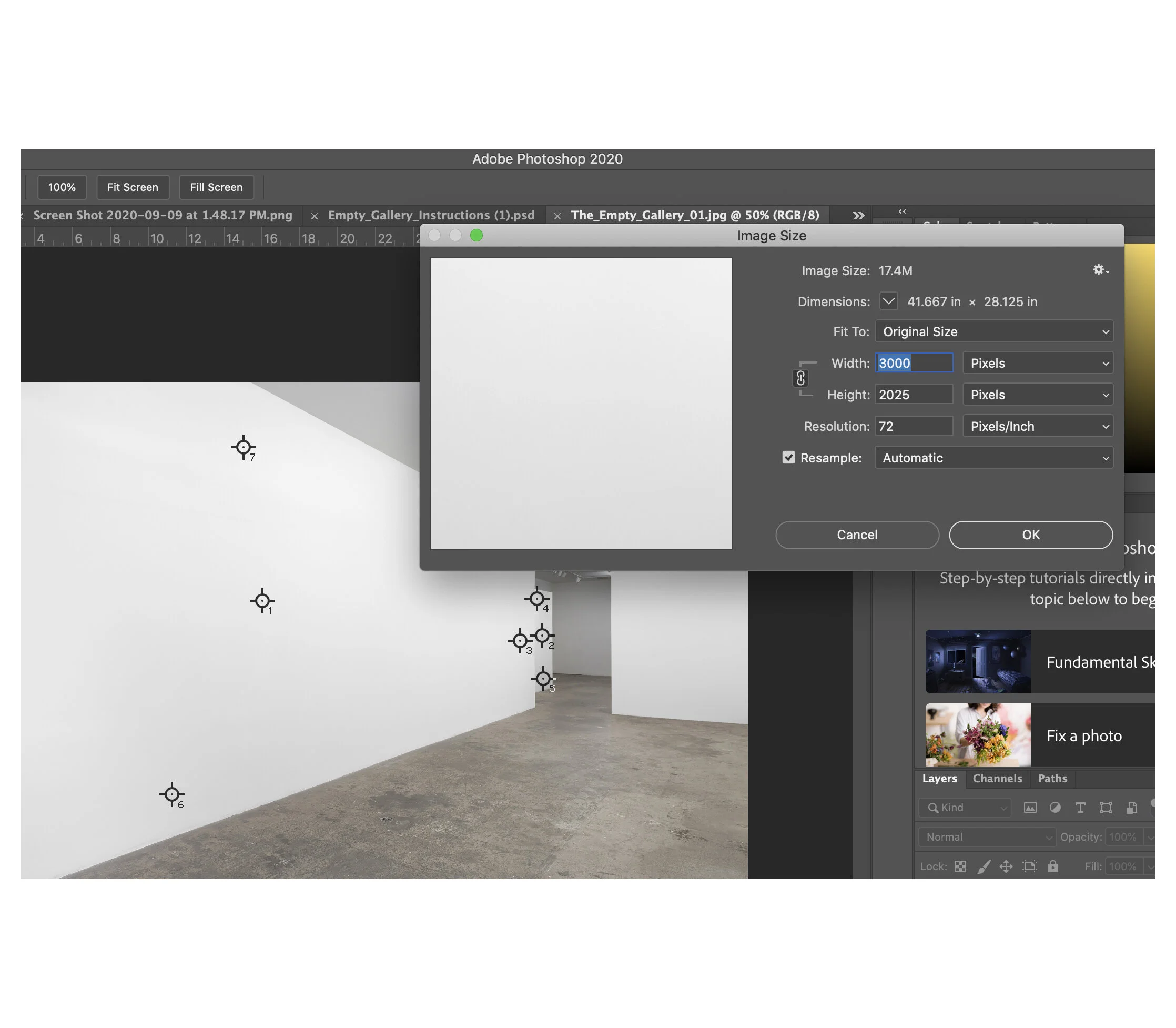
Task: Click the yellow color picker gradient field
Action: (1139, 358)
